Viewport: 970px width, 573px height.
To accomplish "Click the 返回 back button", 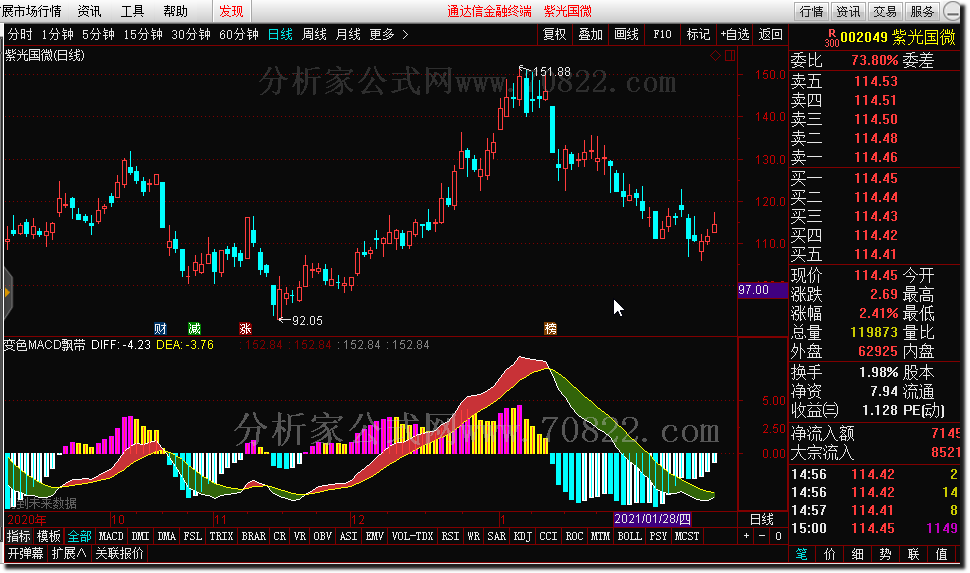I will tap(771, 35).
